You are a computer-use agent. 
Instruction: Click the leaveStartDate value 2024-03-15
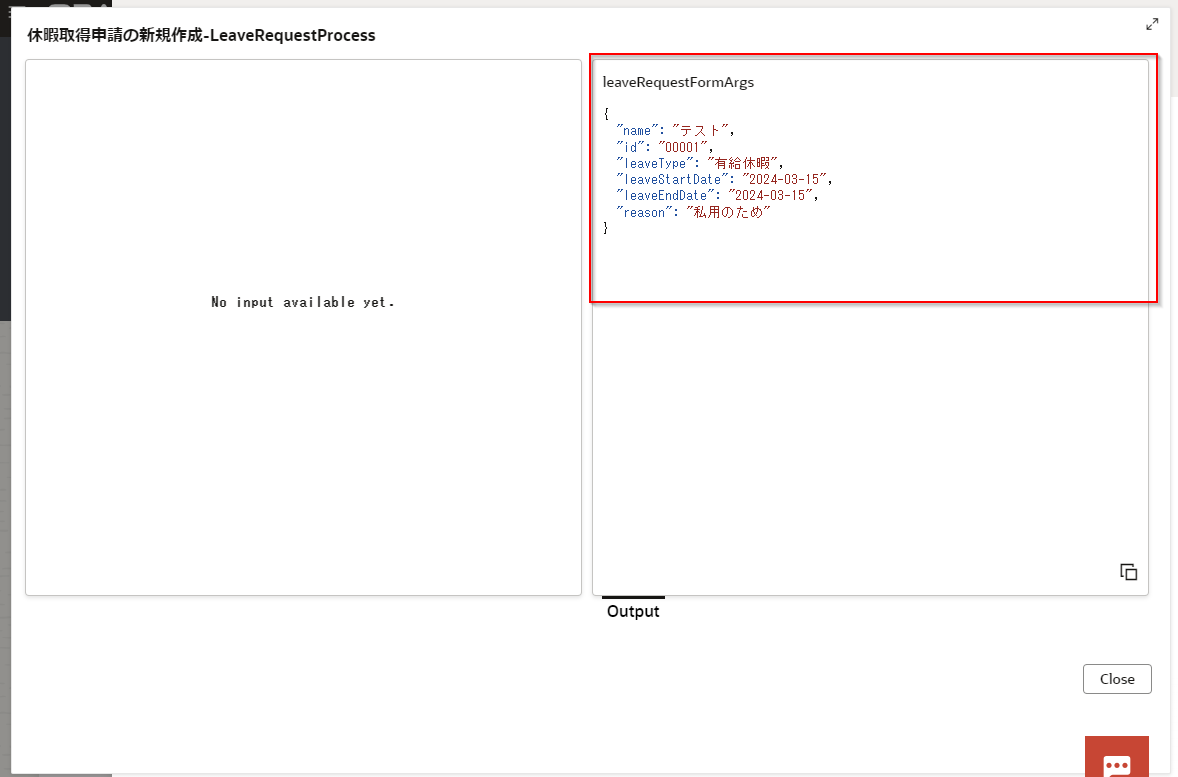coord(785,179)
